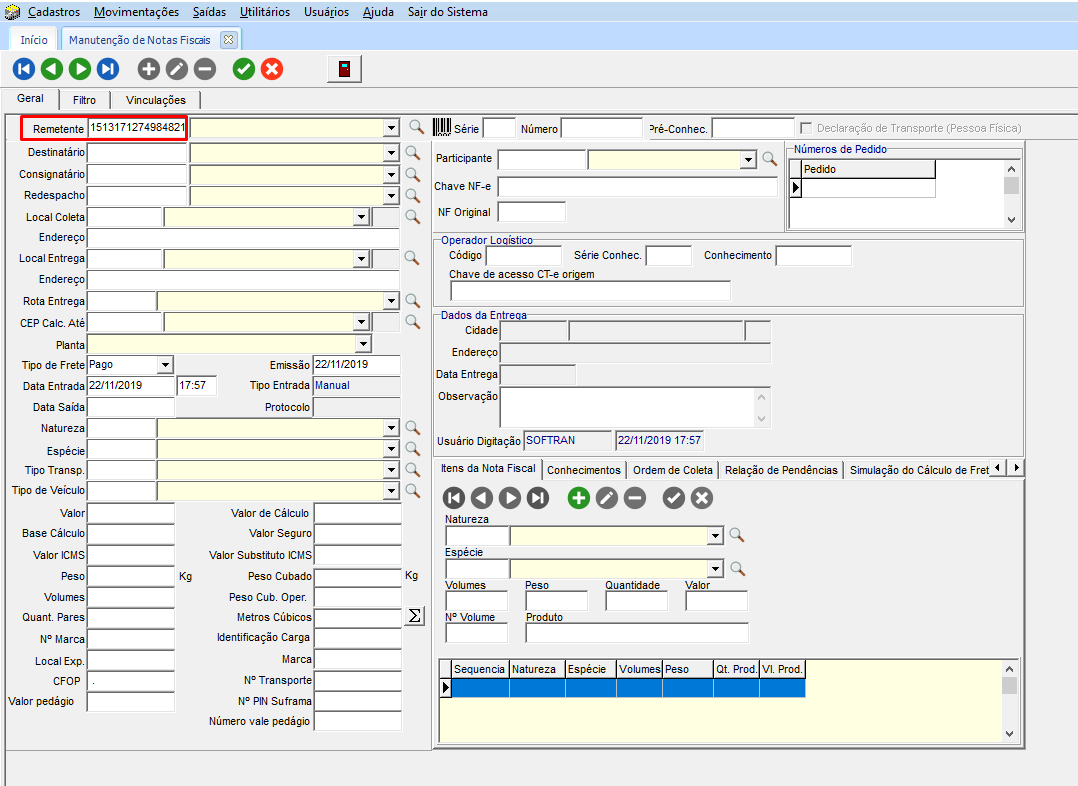Viewport: 1078px width, 786px height.
Task: Switch to the Vinculações tab
Action: 156,100
